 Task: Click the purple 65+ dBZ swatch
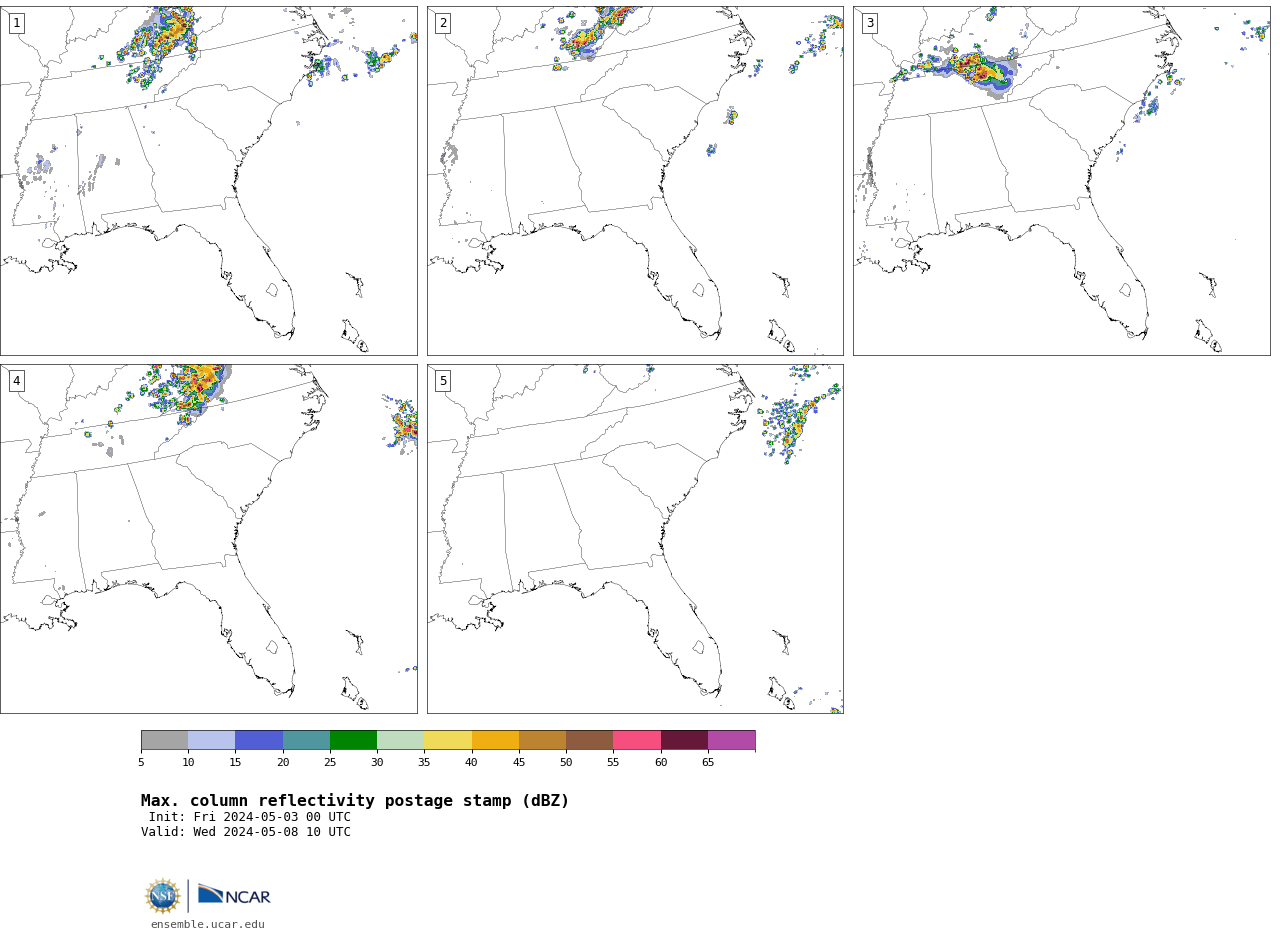pyautogui.click(x=732, y=740)
